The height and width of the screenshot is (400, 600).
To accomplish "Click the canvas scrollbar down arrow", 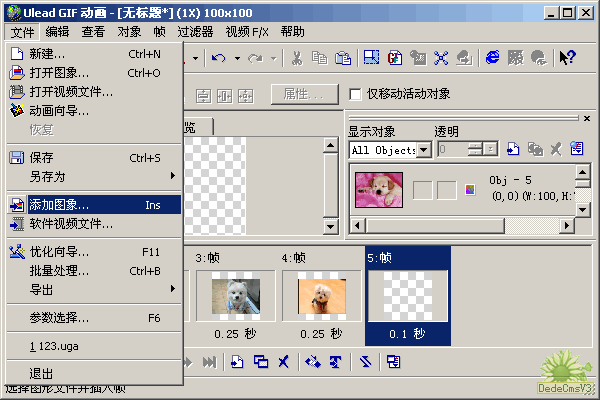I will coord(330,227).
